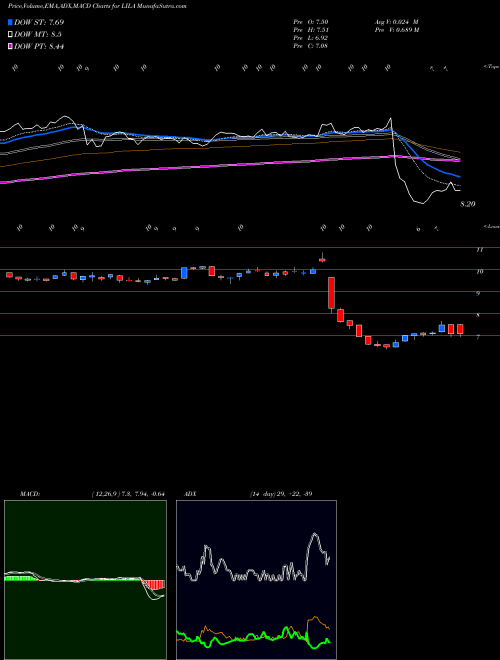Click the 'Pre C: 7.08' close value
The height and width of the screenshot is (660, 500).
point(311,46)
